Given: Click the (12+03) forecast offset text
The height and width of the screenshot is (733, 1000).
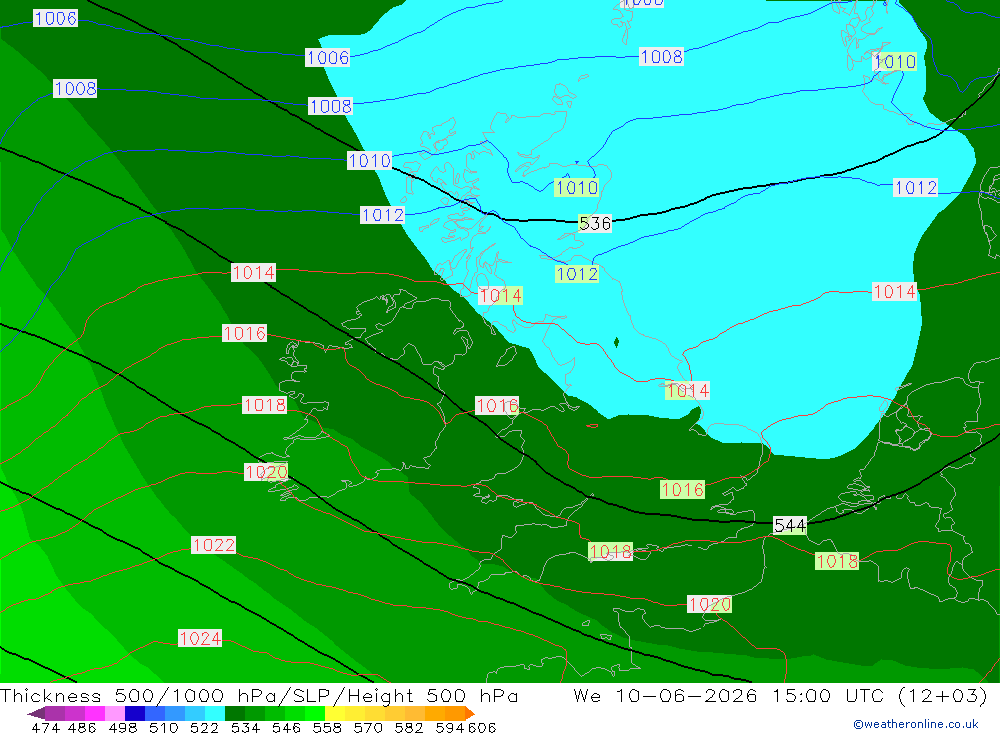Looking at the screenshot, I should click(943, 695).
